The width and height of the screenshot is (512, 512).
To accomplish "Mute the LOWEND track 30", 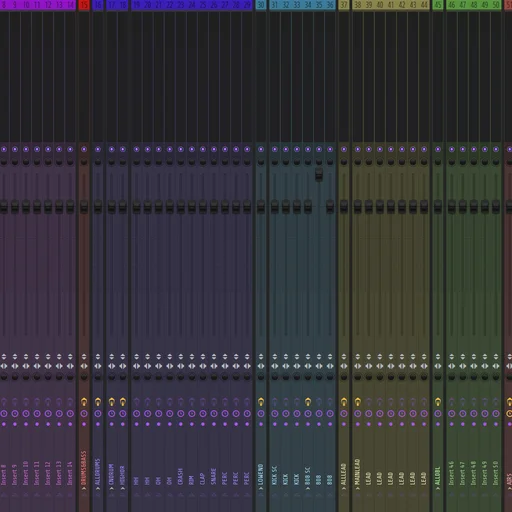I will 261,149.
